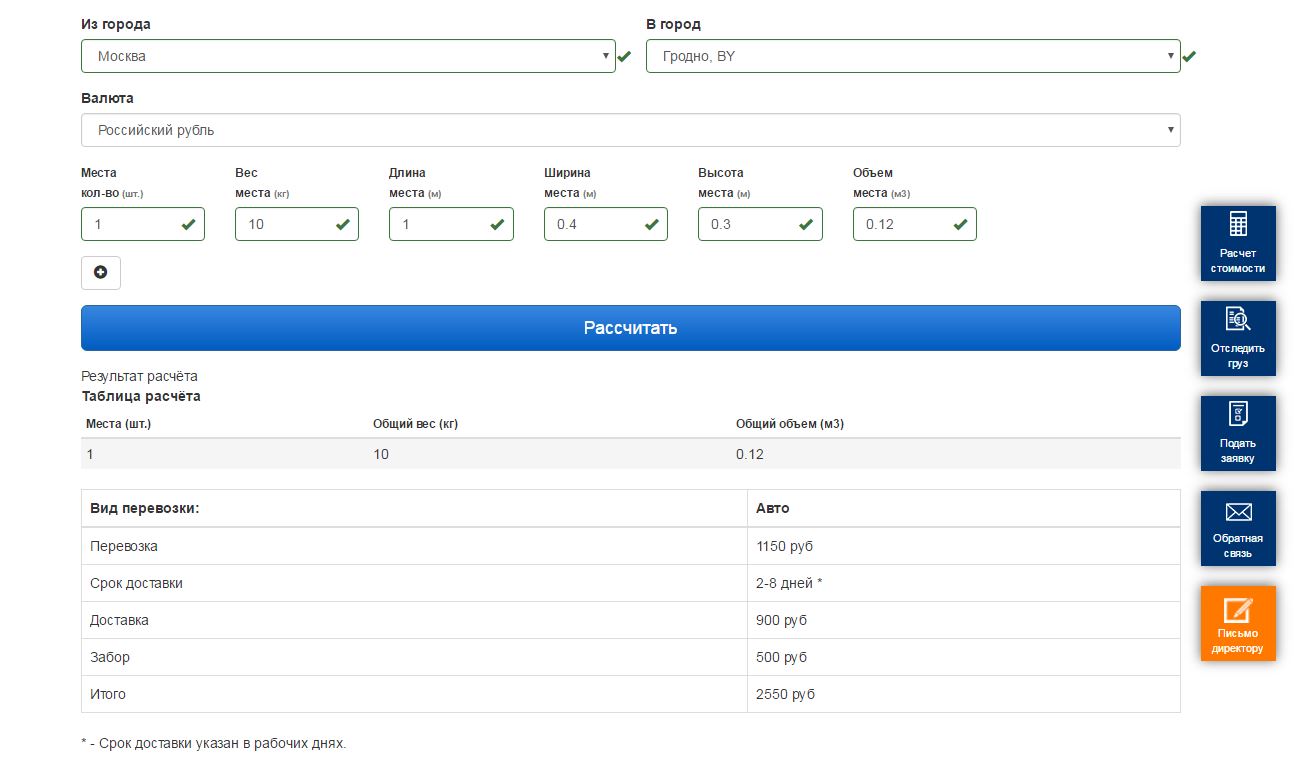Expand the В город dropdown showing Гродно
Screen dimensions: 1309x763
tap(912, 56)
